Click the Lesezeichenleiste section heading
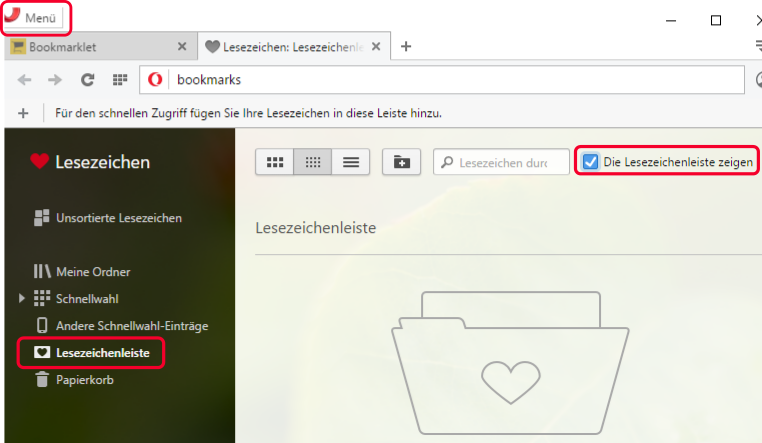The image size is (762, 443). click(316, 228)
